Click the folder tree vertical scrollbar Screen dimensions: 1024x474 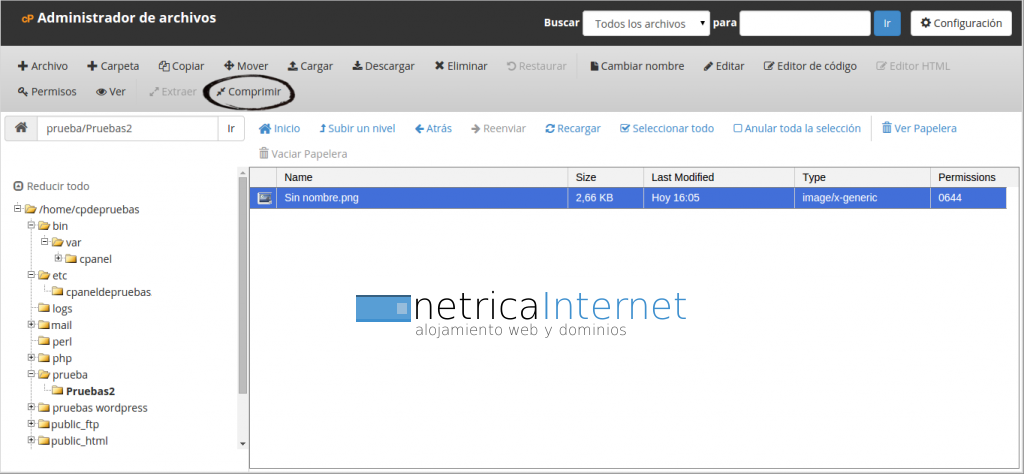tap(242, 290)
